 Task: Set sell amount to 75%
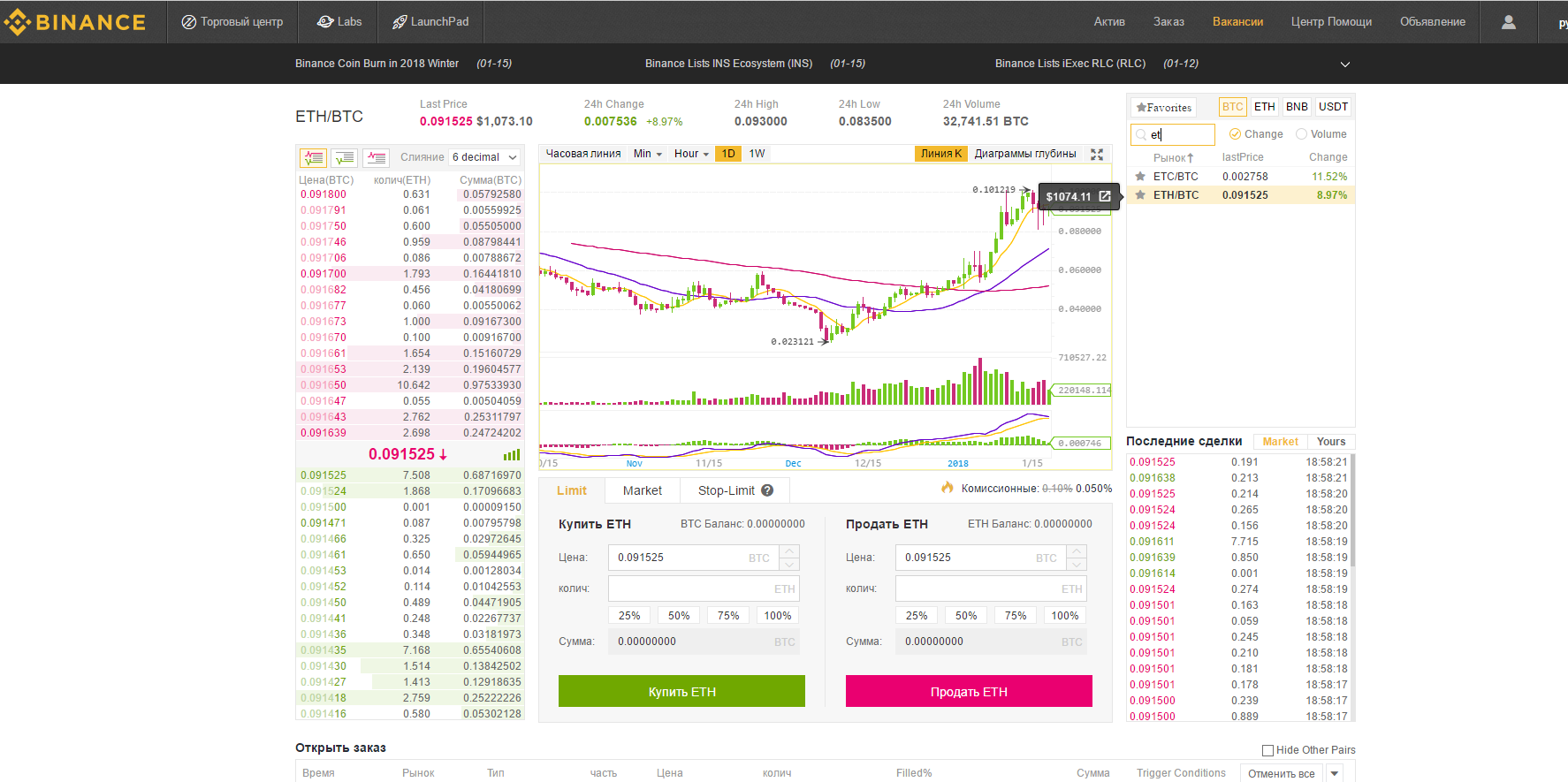[1016, 616]
